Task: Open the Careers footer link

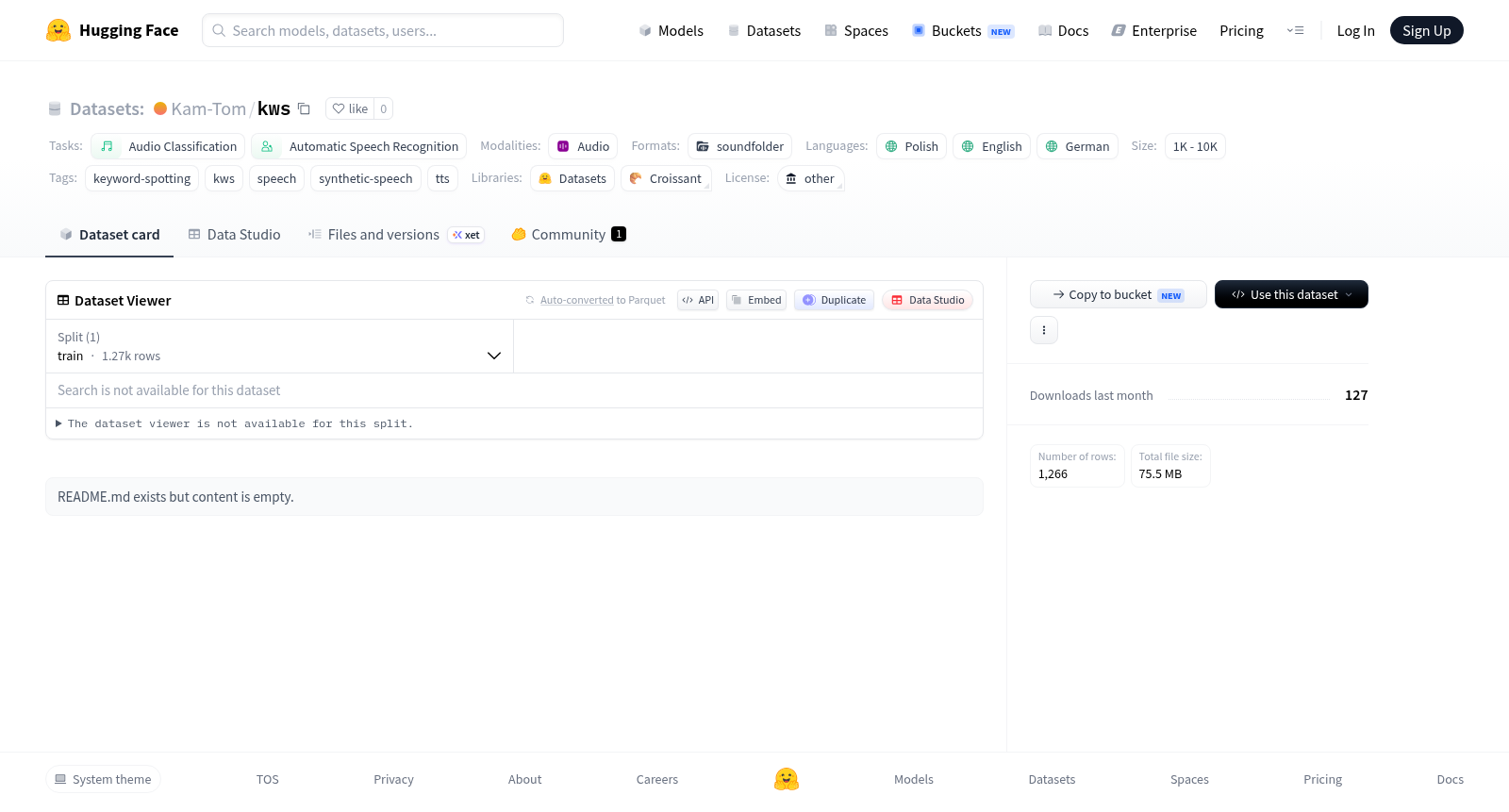Action: pyautogui.click(x=657, y=779)
